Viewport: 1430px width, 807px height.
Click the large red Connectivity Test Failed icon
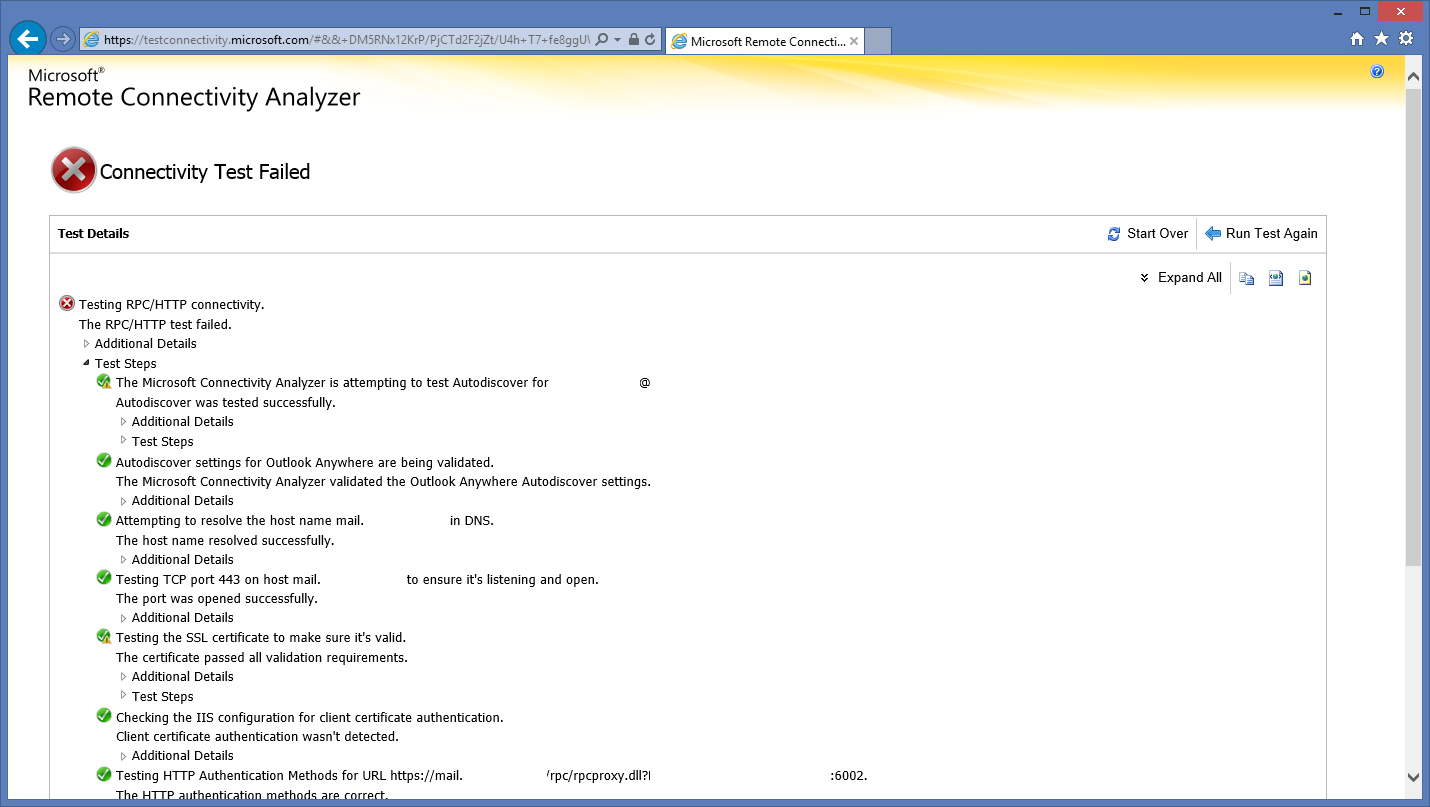pyautogui.click(x=74, y=170)
